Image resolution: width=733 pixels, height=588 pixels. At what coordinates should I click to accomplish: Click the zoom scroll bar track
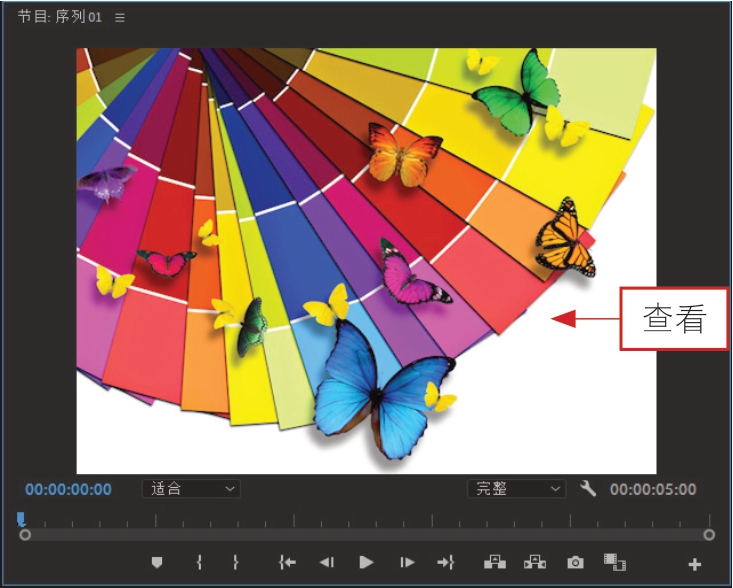(367, 535)
